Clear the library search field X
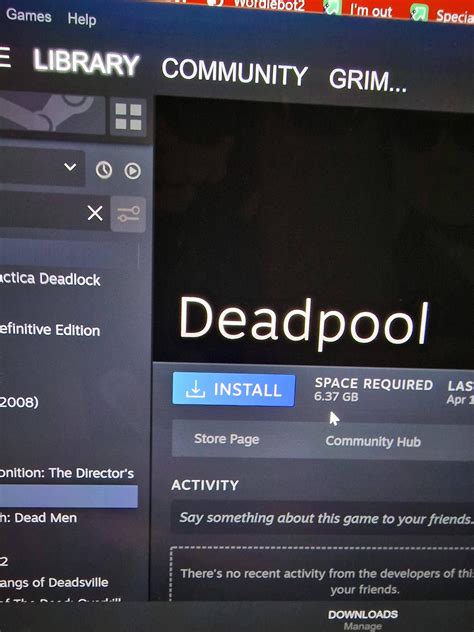The height and width of the screenshot is (632, 474). click(95, 213)
